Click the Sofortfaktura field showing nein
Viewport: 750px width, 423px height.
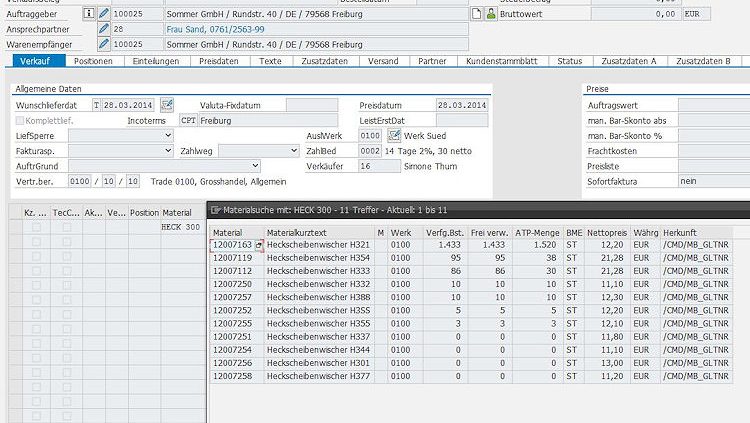[x=714, y=181]
